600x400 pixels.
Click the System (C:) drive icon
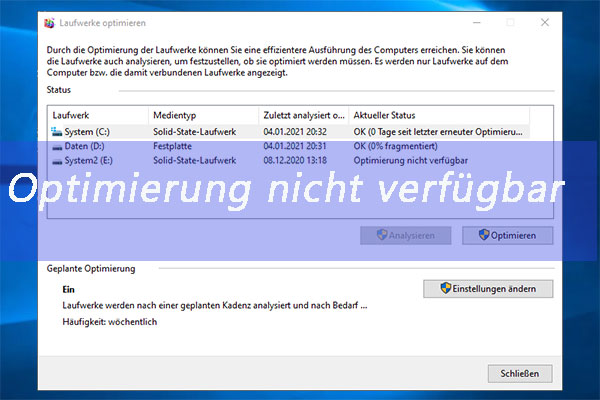(x=57, y=132)
